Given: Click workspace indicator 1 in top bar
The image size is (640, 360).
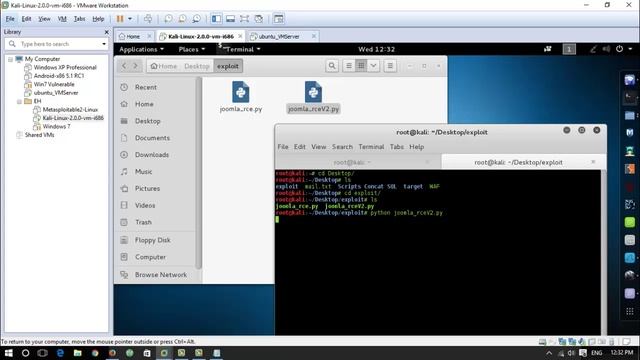Looking at the screenshot, I should (x=569, y=49).
